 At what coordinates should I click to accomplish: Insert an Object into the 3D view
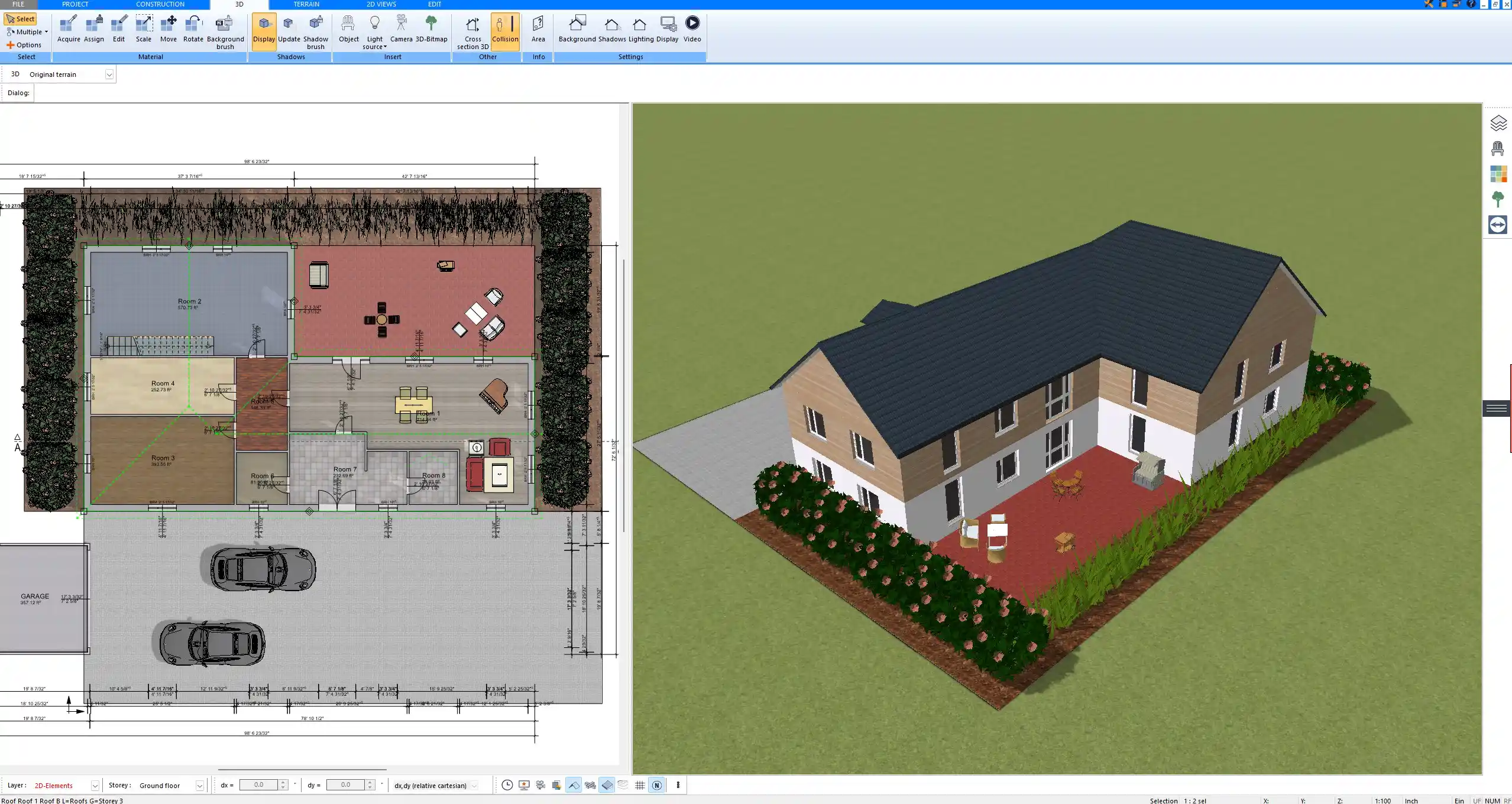click(x=348, y=31)
